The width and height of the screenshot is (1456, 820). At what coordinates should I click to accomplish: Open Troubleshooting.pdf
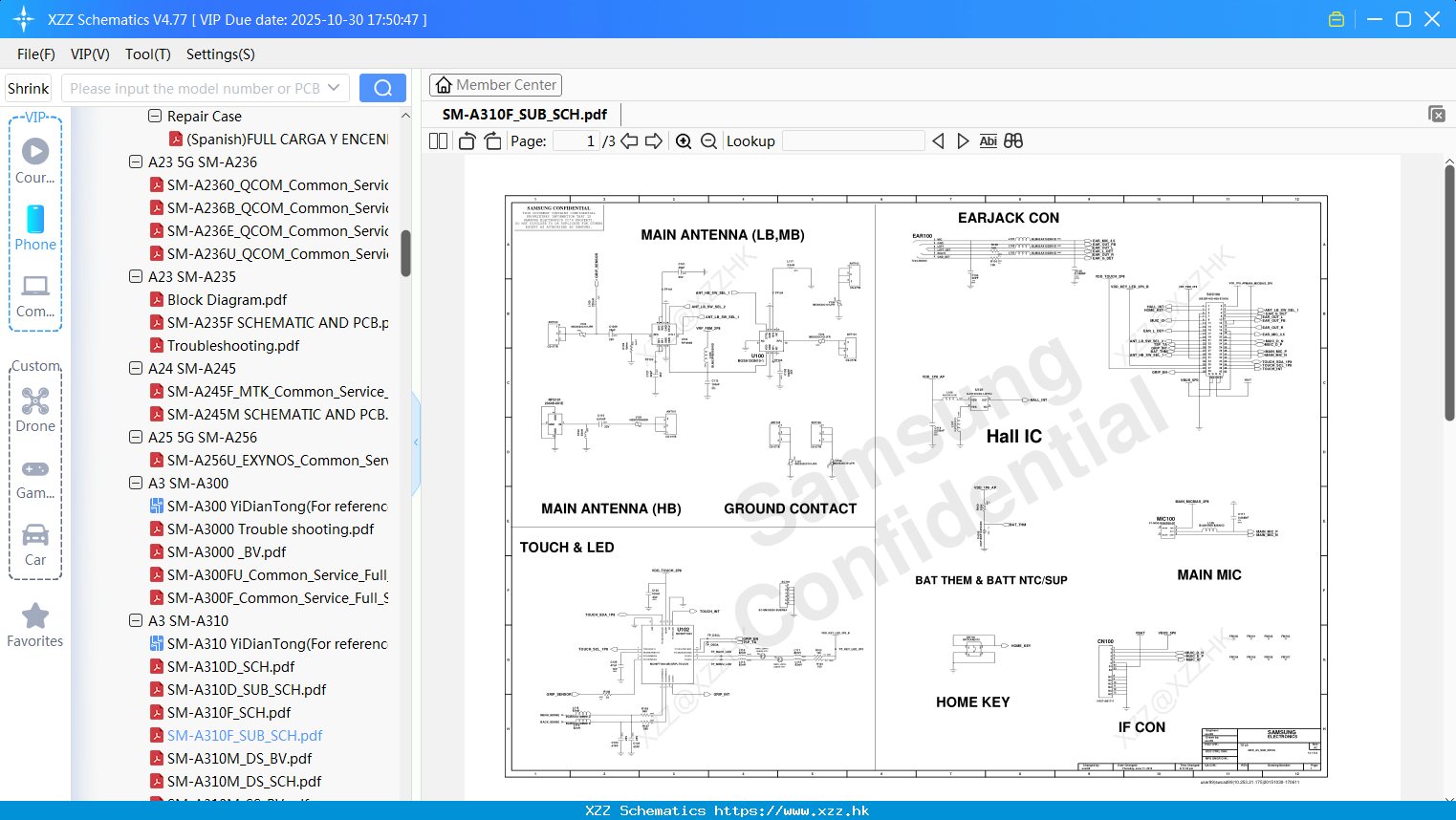(x=233, y=345)
